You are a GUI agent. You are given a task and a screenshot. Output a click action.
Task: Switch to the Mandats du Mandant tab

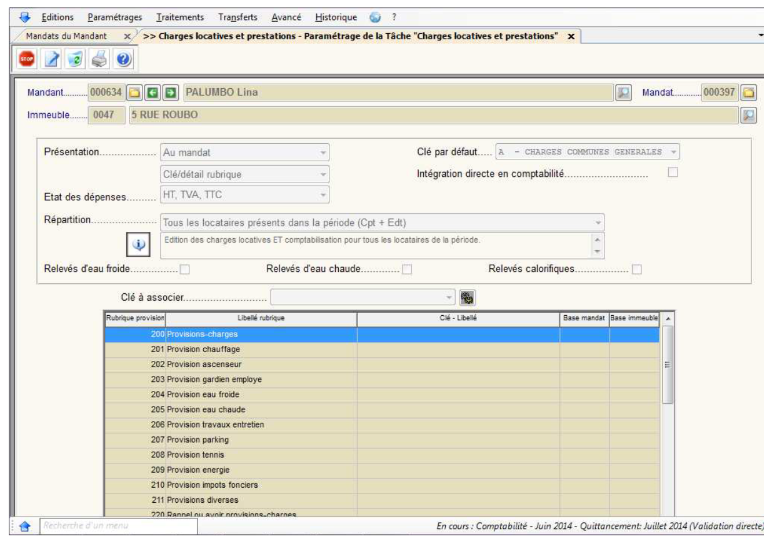[66, 36]
